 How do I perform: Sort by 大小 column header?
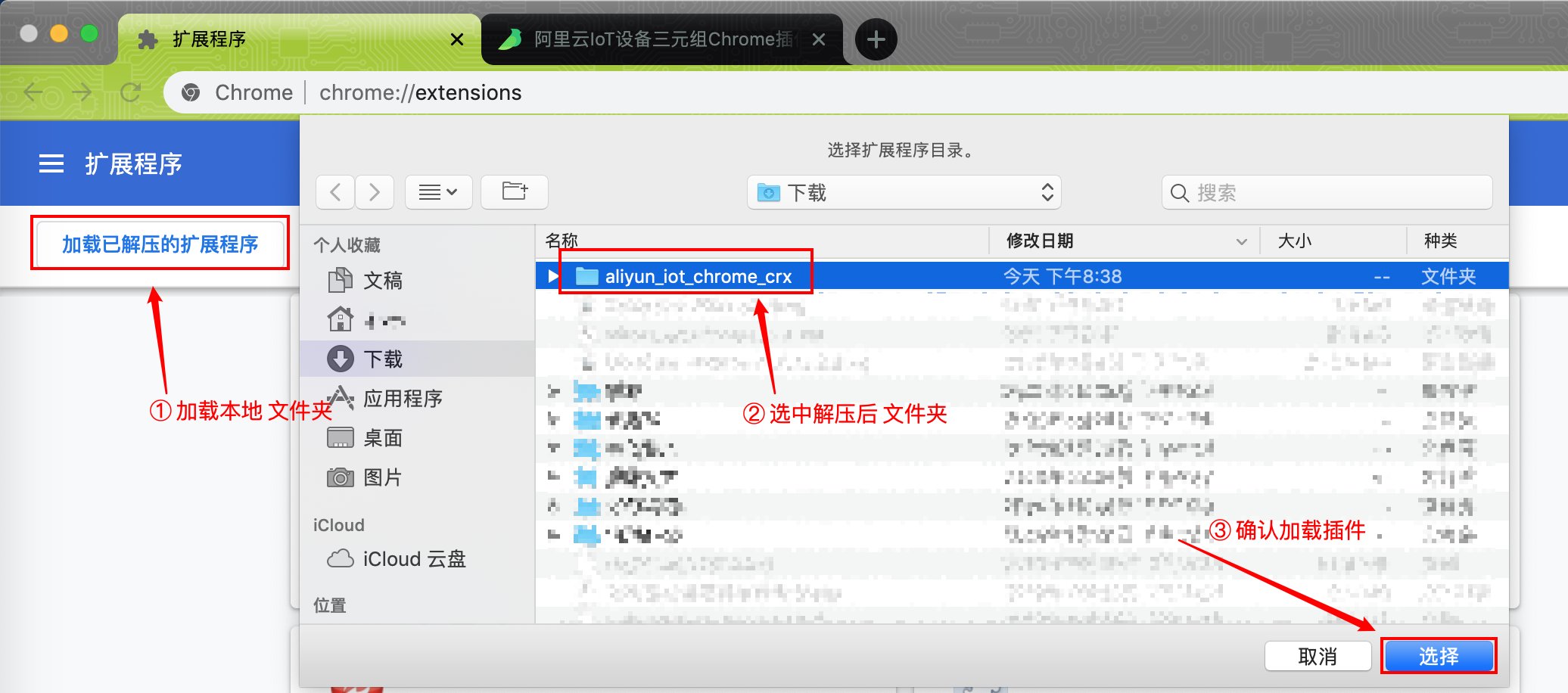point(1333,241)
